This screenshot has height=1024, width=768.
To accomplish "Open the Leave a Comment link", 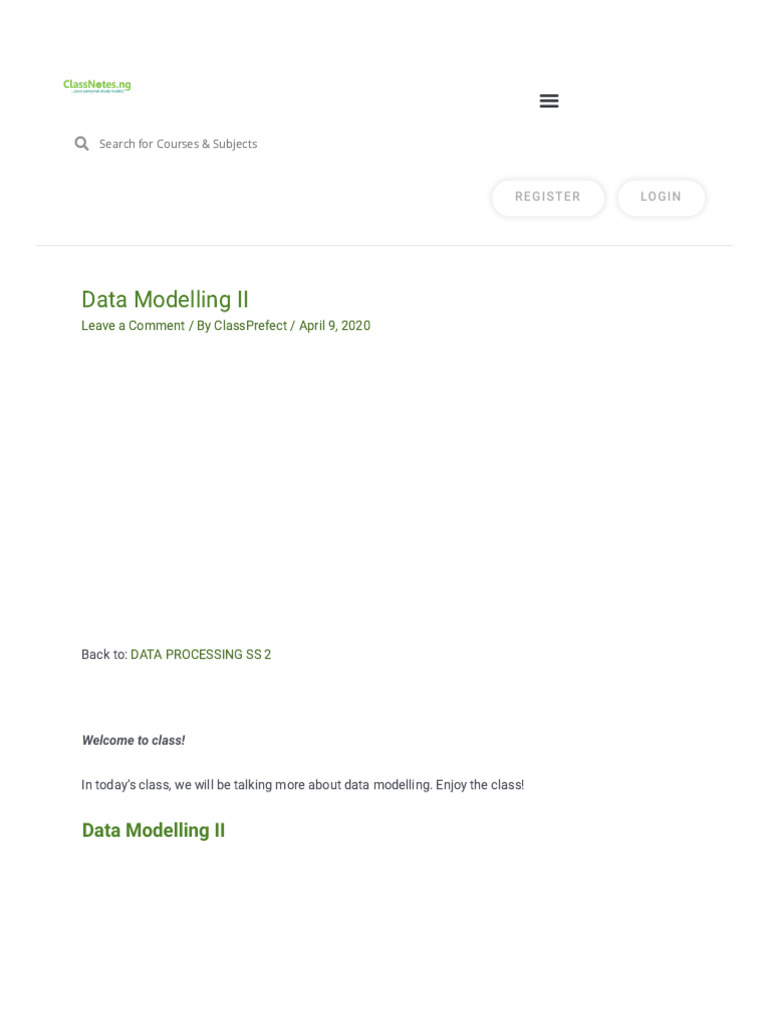I will tap(133, 326).
